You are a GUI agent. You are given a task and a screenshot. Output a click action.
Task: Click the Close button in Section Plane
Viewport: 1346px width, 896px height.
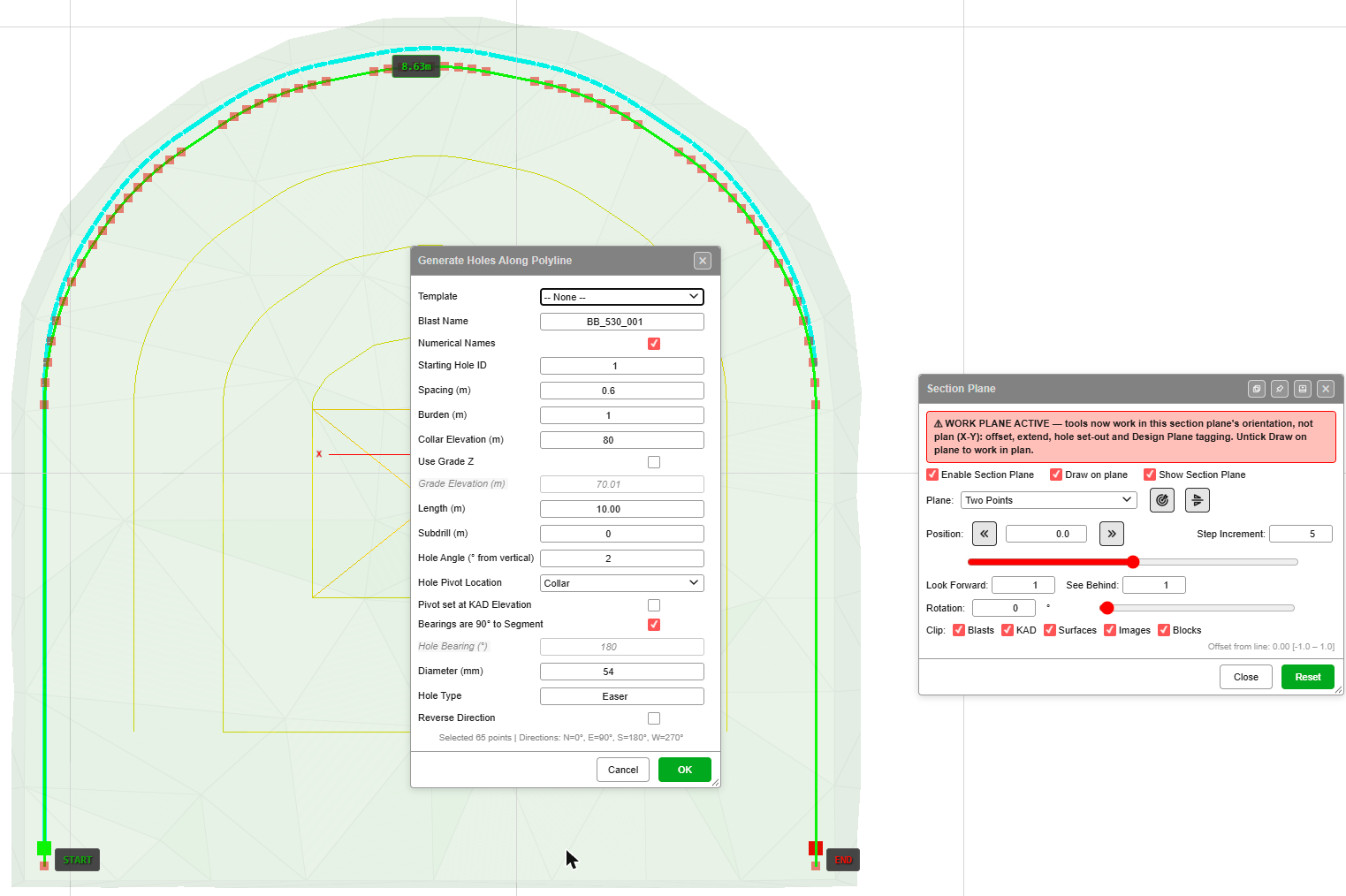click(1246, 677)
